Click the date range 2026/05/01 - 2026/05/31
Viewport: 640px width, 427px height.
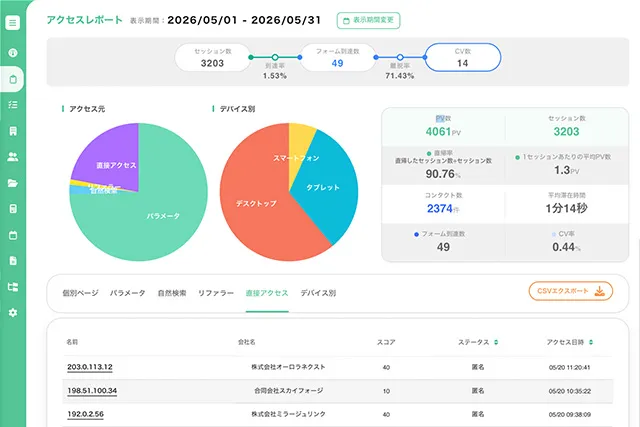click(244, 20)
